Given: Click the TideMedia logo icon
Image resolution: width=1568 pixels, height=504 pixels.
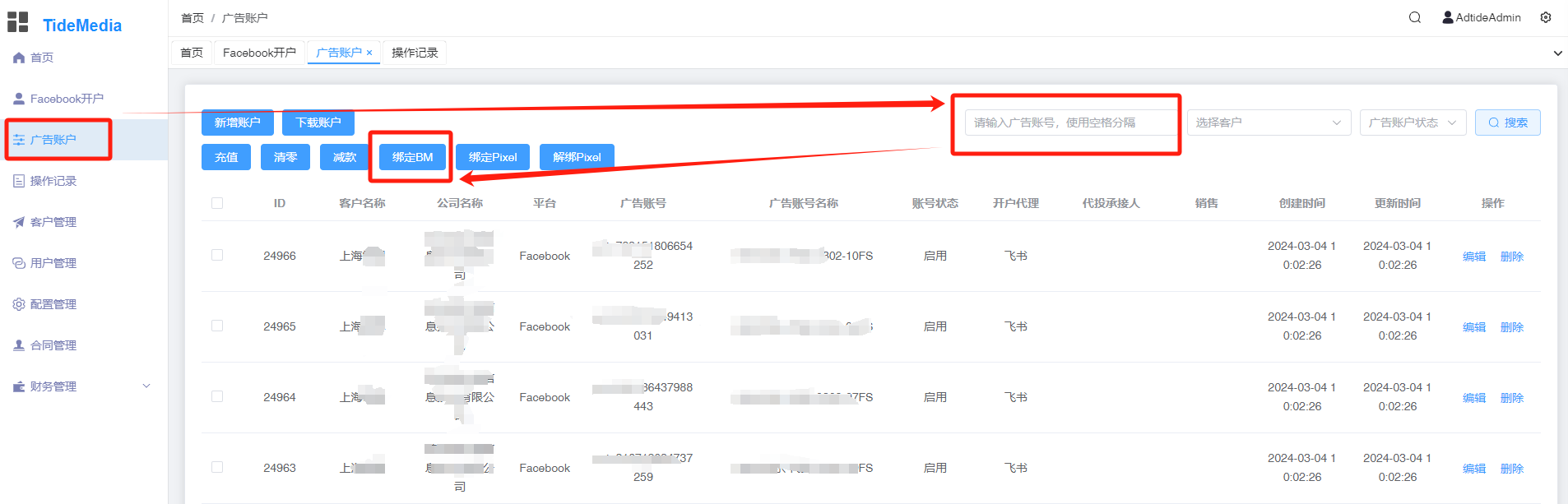Looking at the screenshot, I should click(18, 22).
